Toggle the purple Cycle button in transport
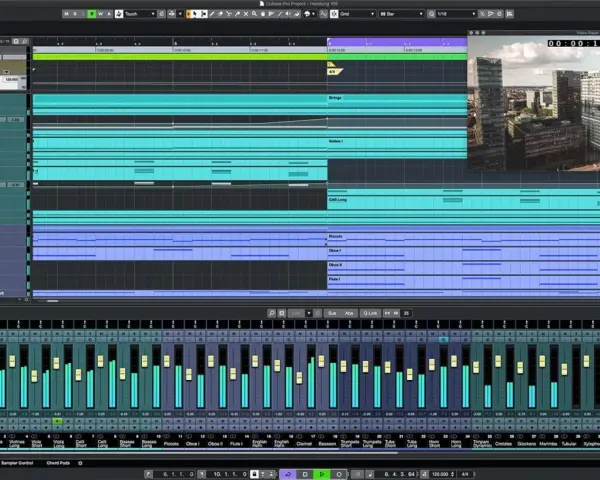This screenshot has width=600, height=480. [288, 474]
